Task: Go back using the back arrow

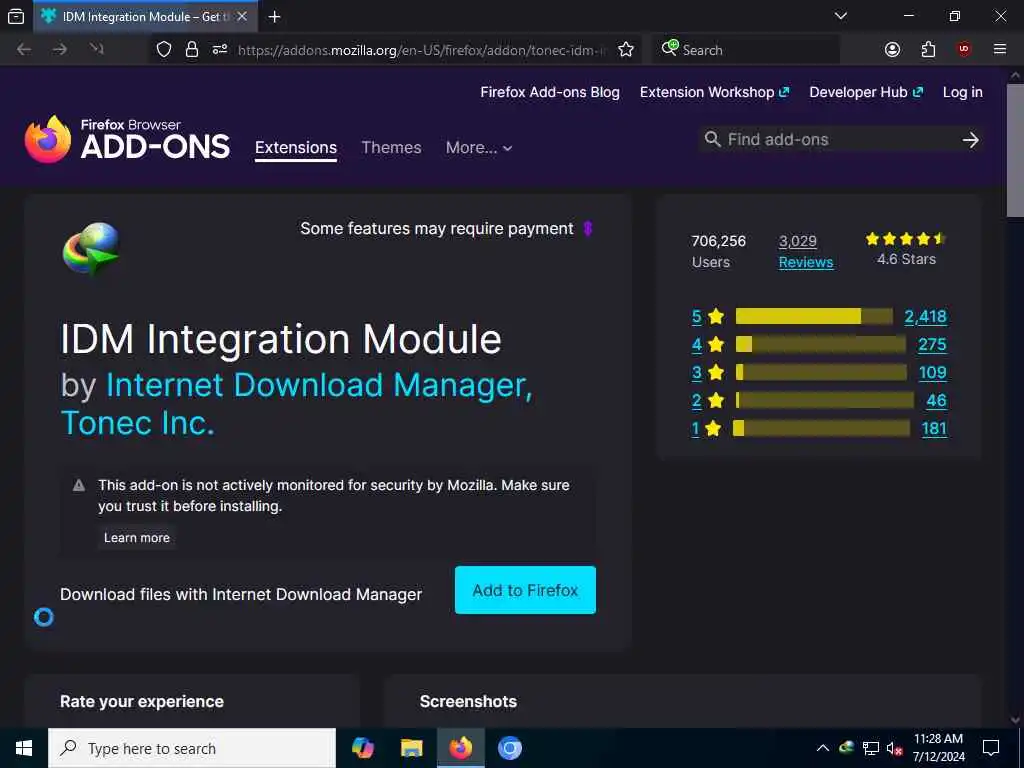Action: [x=24, y=50]
